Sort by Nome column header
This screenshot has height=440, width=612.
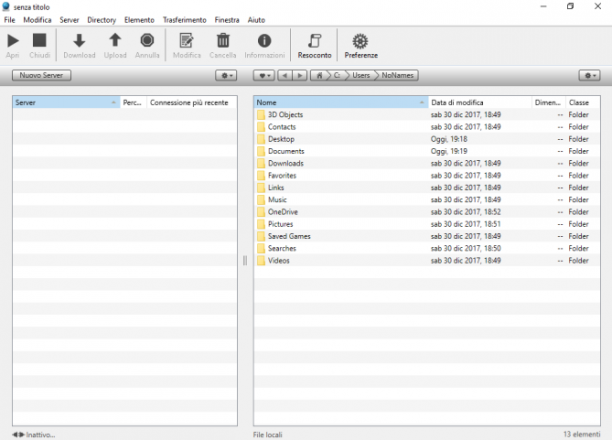341,103
